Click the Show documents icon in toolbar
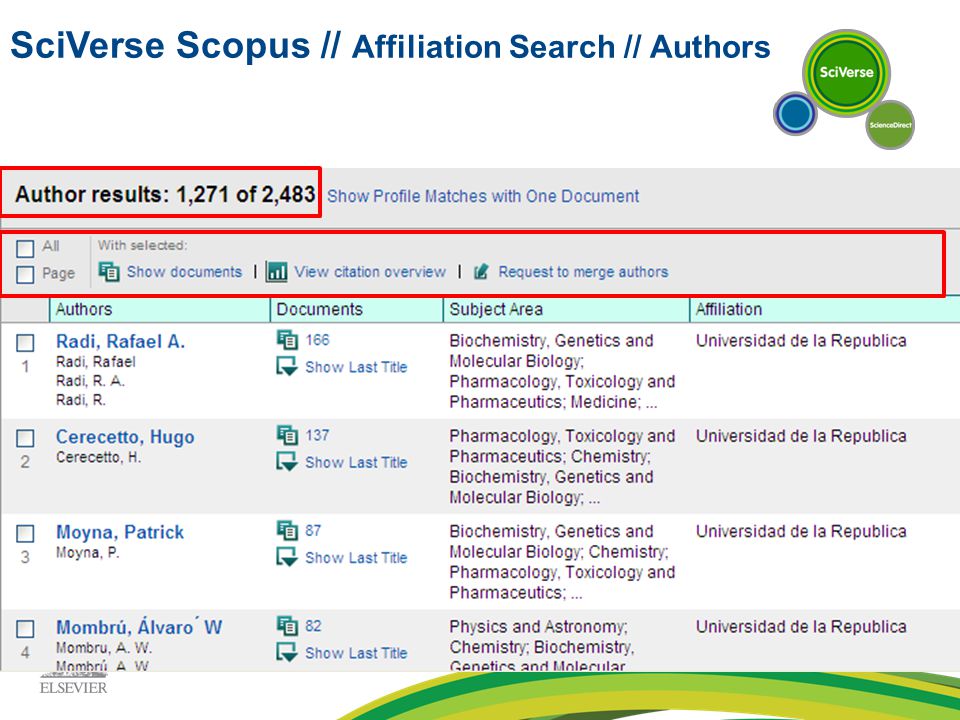This screenshot has width=960, height=720. pos(109,271)
